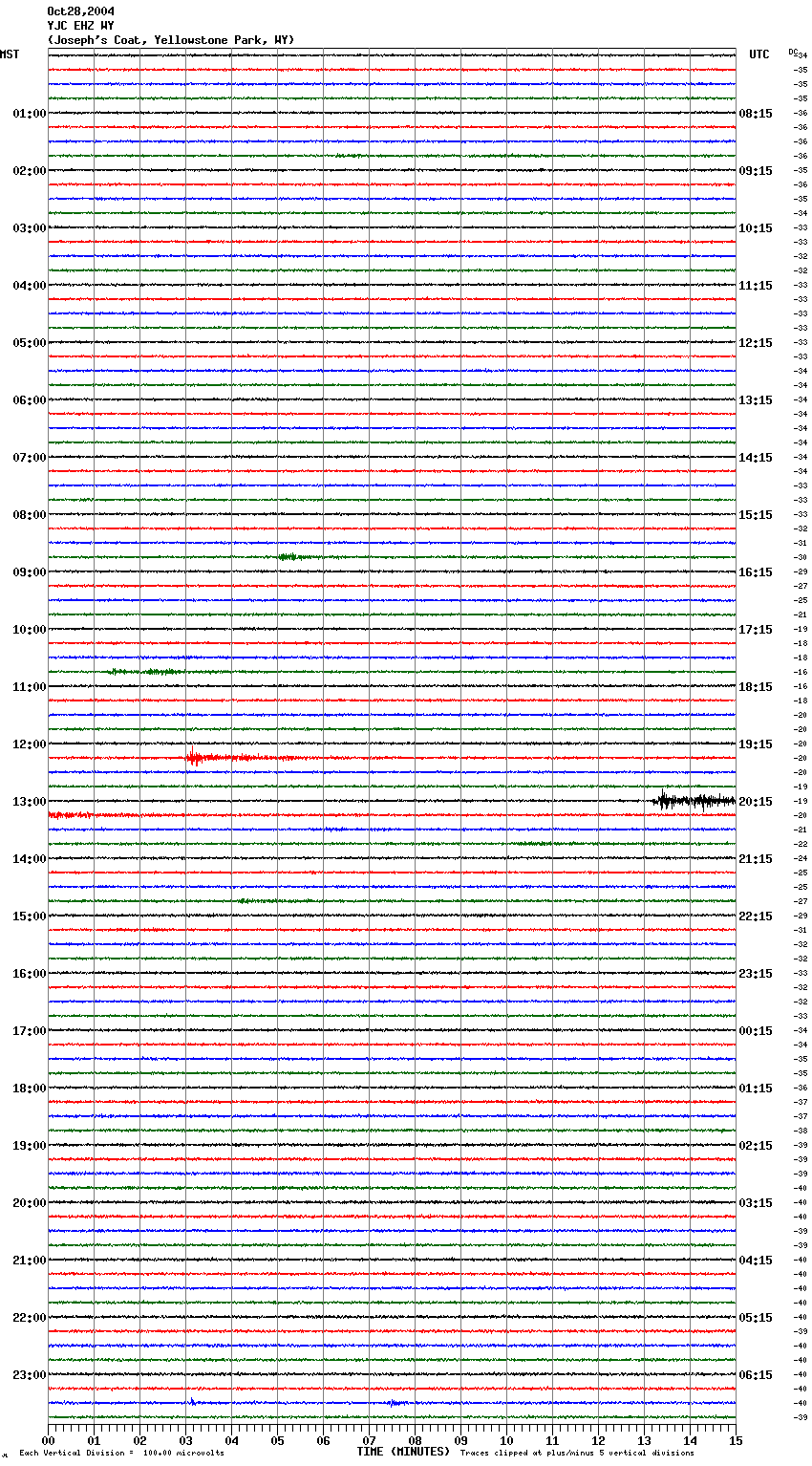Click minute 10 on the bottom axis

[x=506, y=1440]
